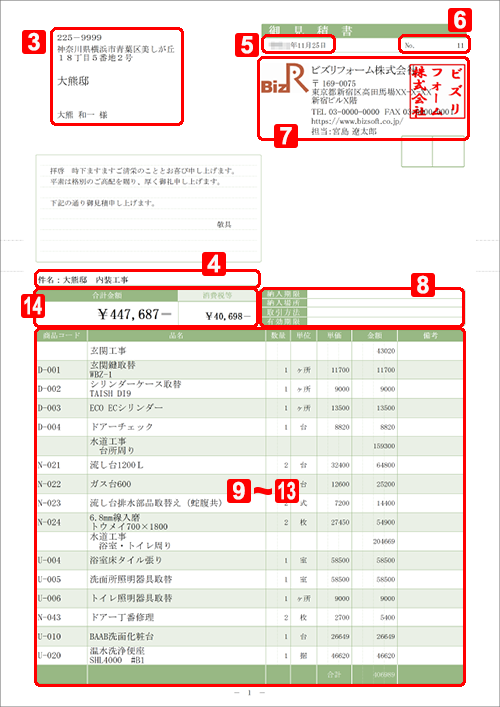Select the U-020 温水洗浄便座 row
The image size is (500, 707).
click(249, 655)
